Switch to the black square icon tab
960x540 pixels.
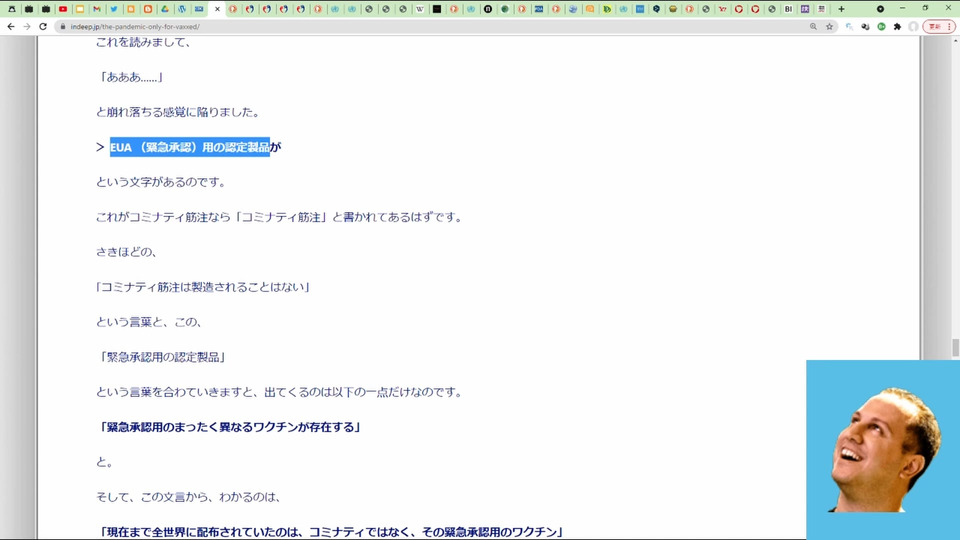(437, 9)
